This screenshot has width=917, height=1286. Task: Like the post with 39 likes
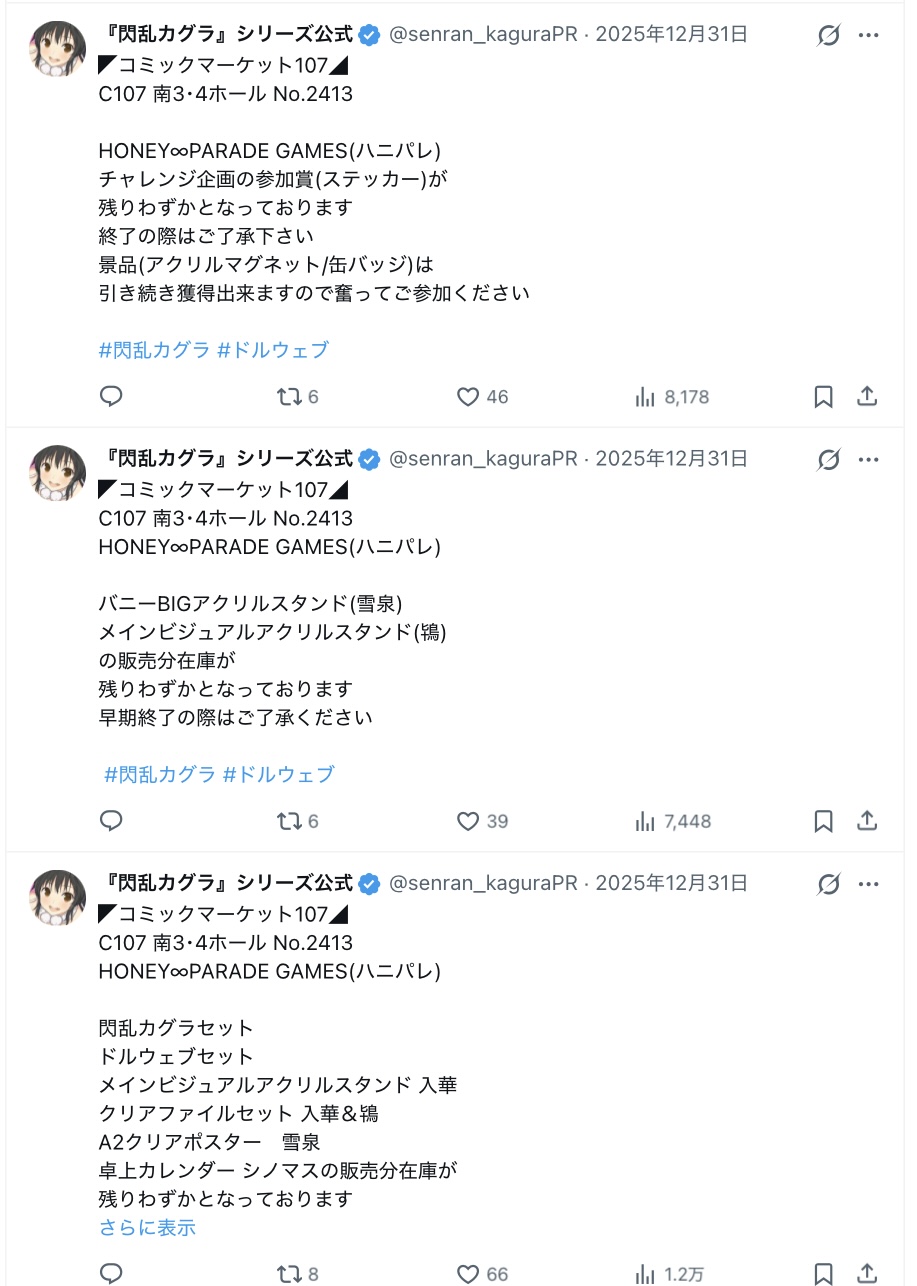(468, 822)
